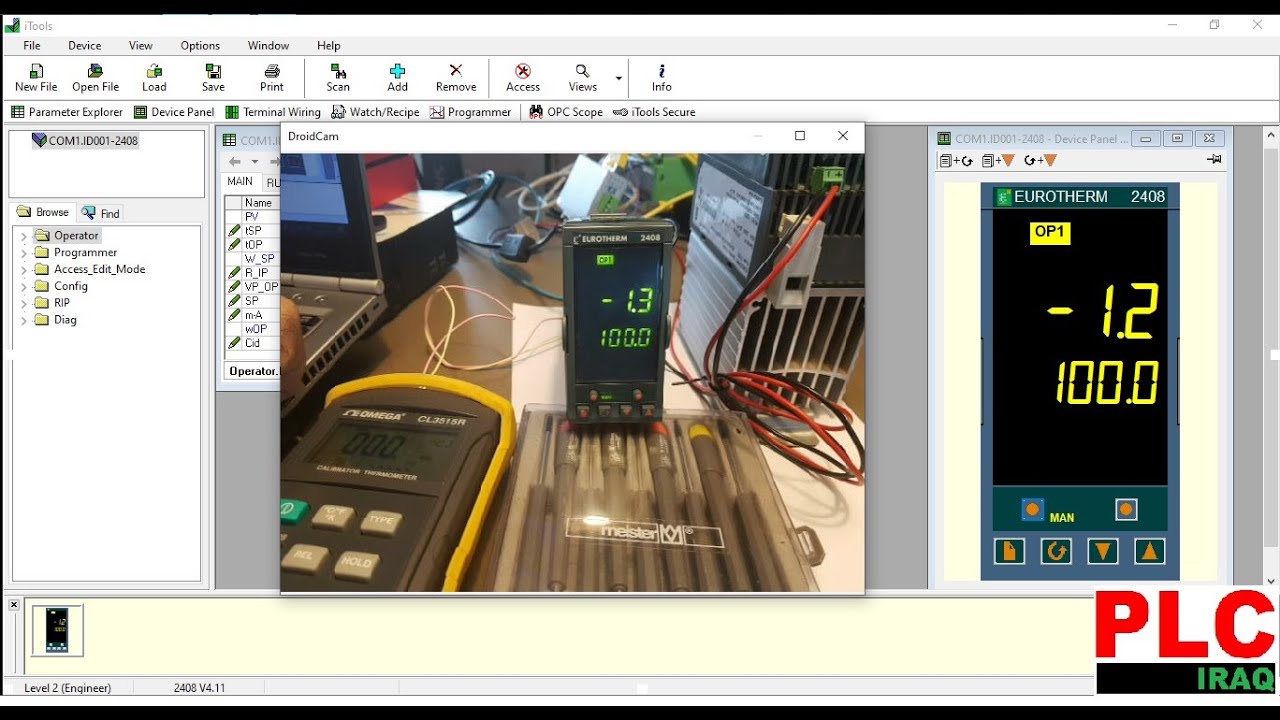The image size is (1280, 720).
Task: Click the device thumbnail in bottom panel
Action: coord(57,630)
